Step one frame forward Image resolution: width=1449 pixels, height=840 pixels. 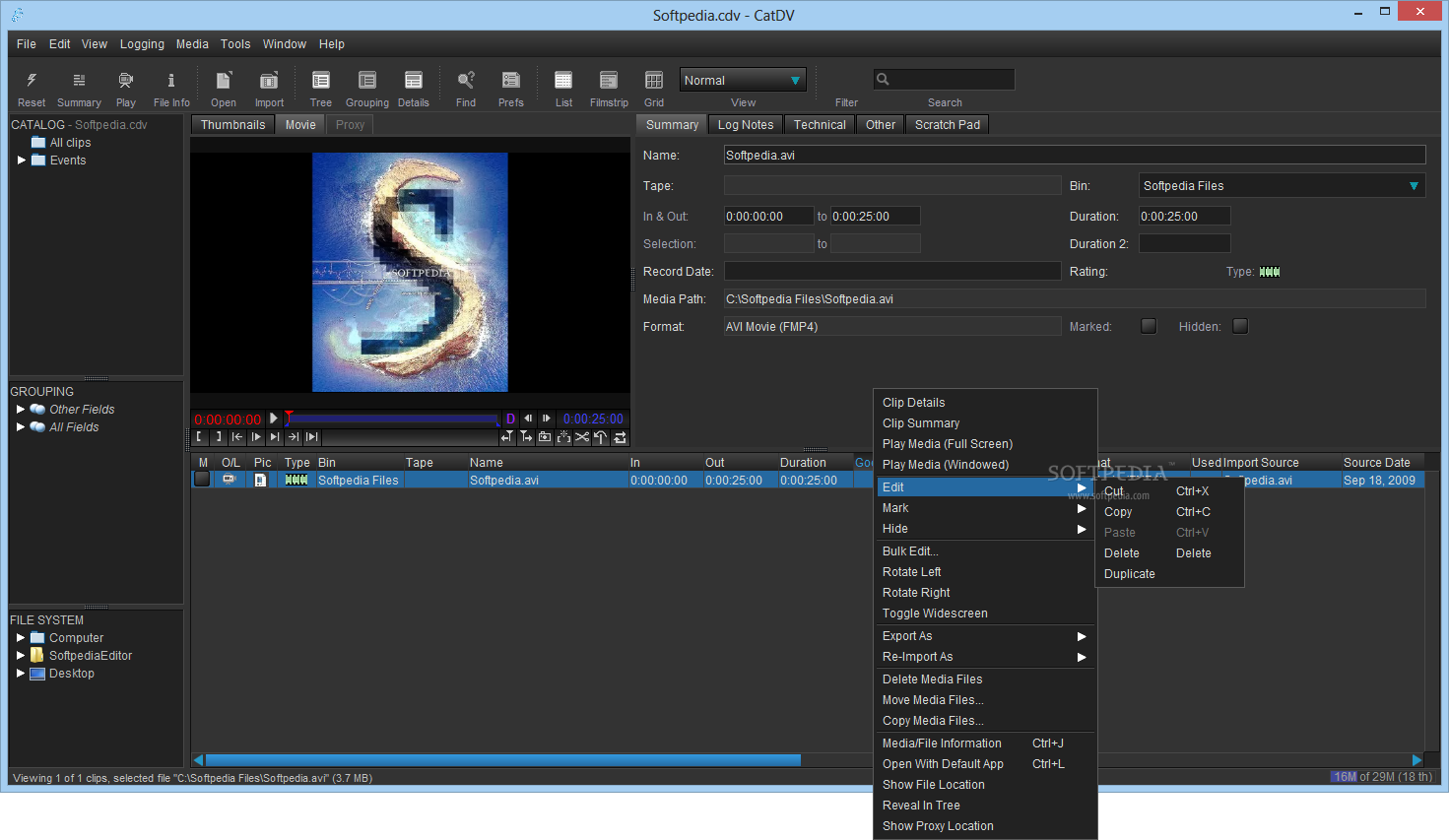(x=546, y=419)
